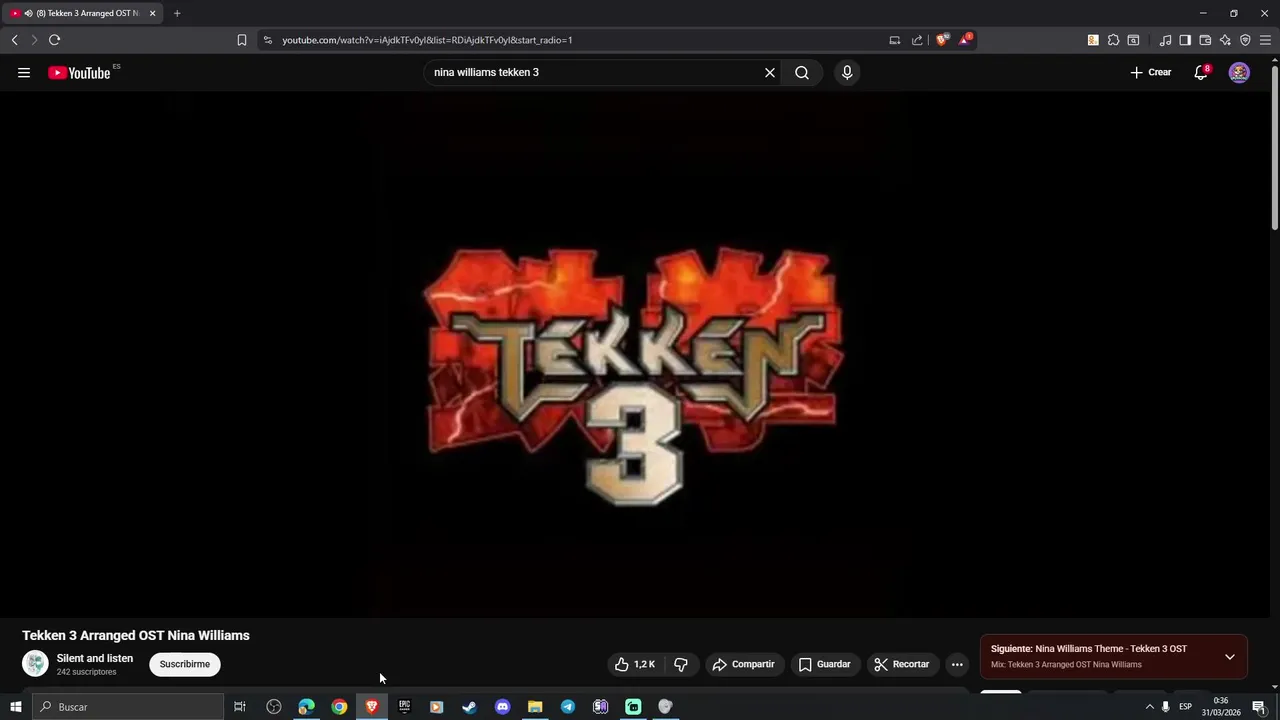Save video with Guardar button
This screenshot has height=720, width=1280.
click(824, 664)
